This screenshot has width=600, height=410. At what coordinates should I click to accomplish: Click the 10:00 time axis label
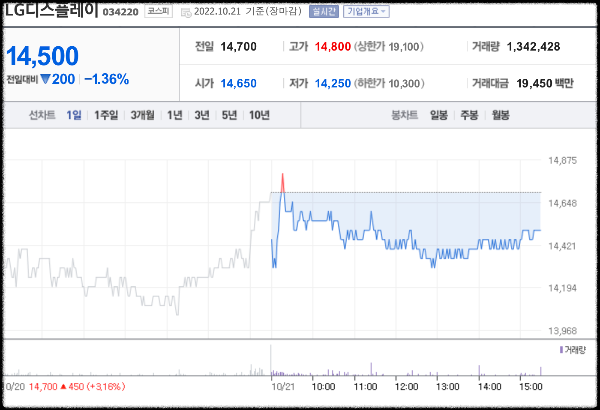[x=323, y=387]
